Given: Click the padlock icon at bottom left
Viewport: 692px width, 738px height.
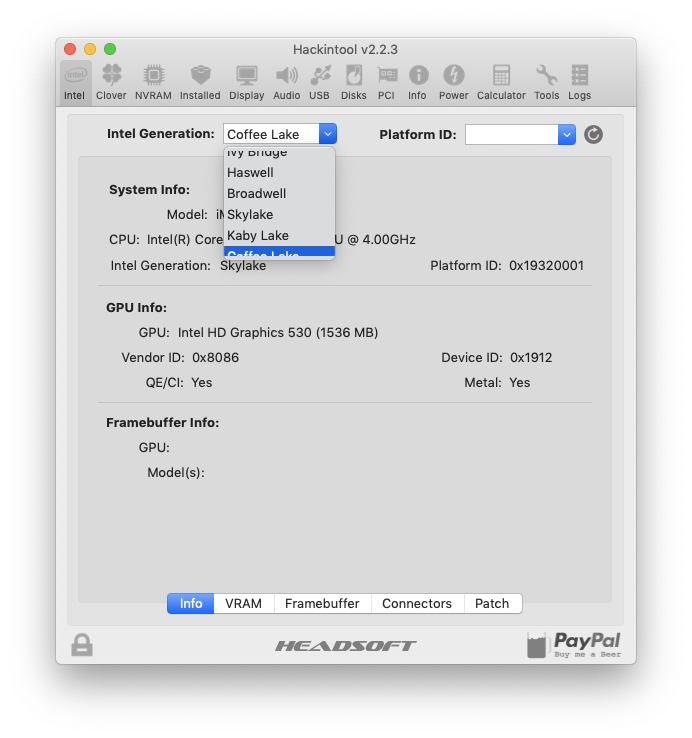Looking at the screenshot, I should click(82, 645).
